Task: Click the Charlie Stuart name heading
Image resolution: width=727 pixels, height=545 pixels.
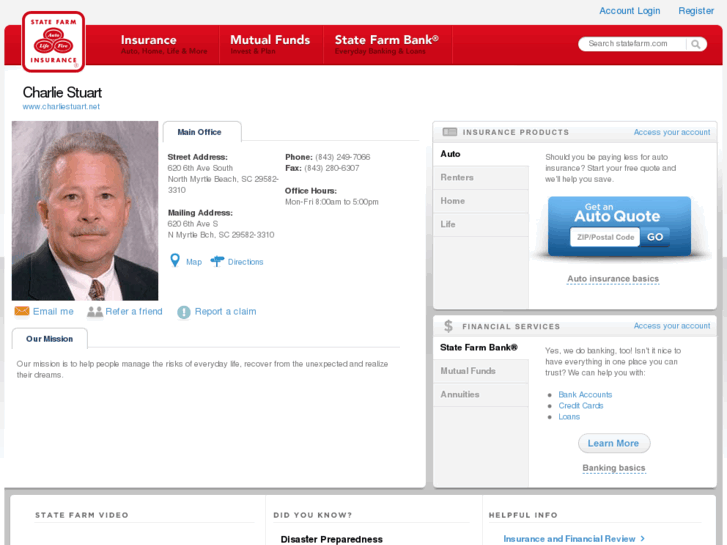Action: click(x=62, y=92)
